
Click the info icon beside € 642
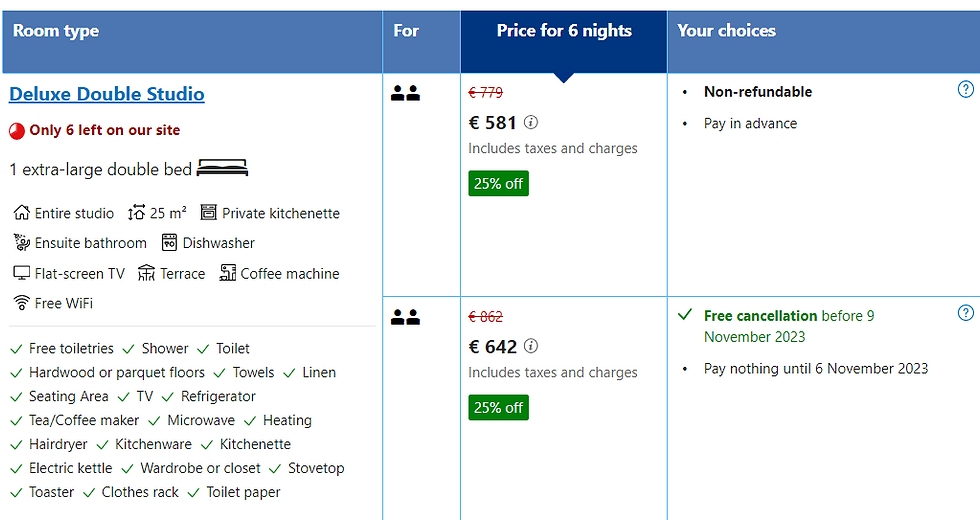[531, 346]
